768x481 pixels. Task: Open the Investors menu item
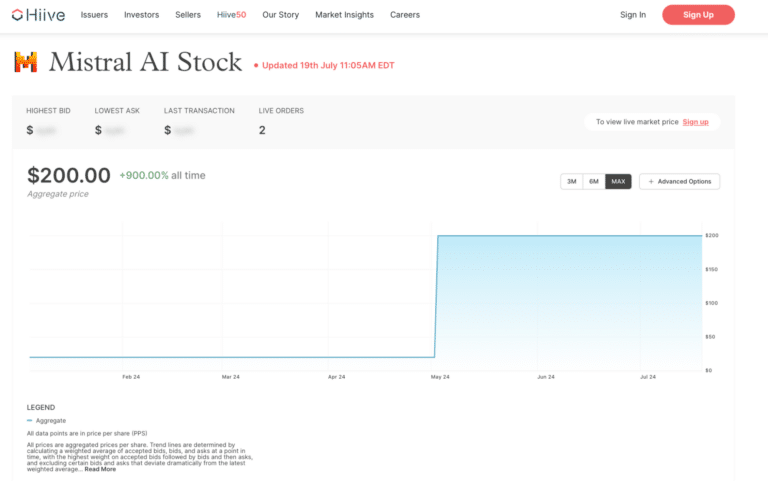(x=141, y=15)
